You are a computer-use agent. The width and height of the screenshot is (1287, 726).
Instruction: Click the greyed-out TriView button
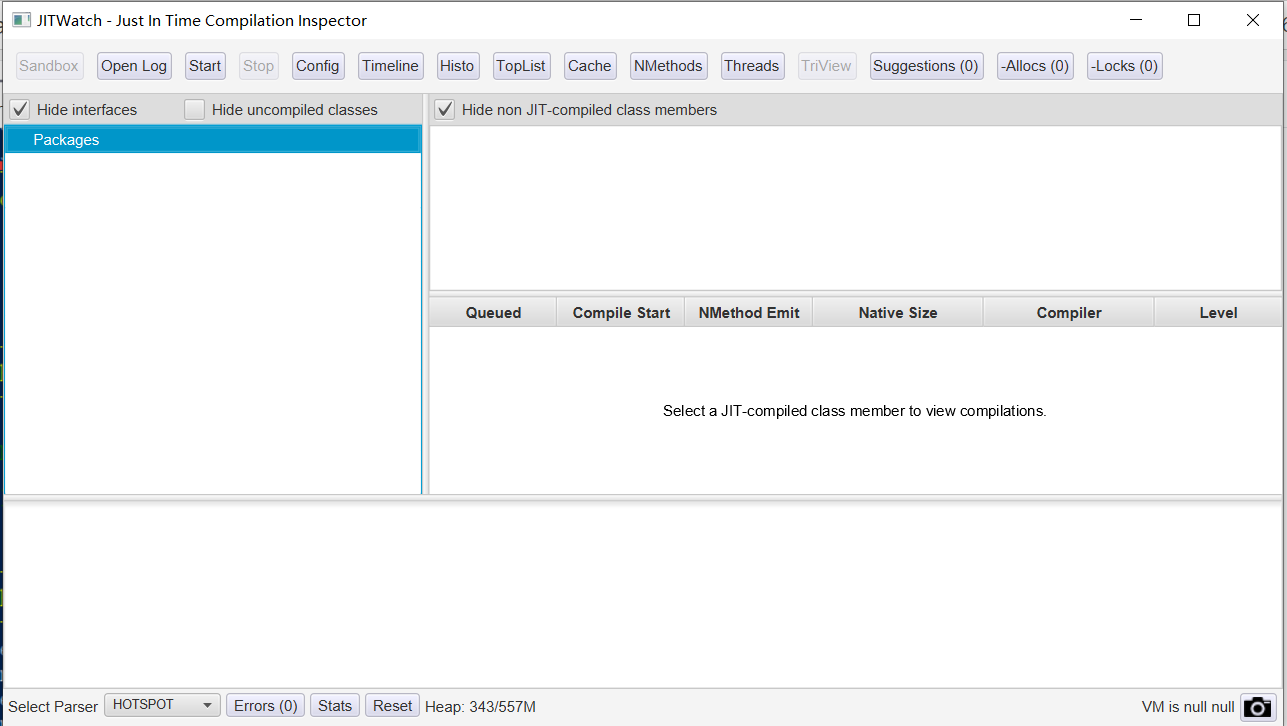tap(826, 66)
